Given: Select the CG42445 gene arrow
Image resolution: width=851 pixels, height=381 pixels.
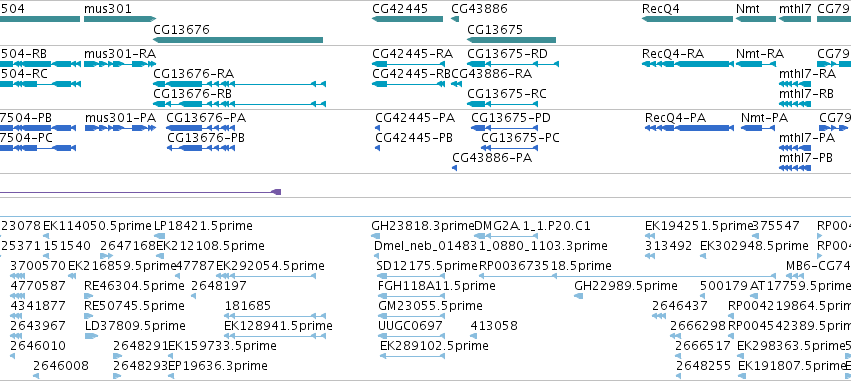Looking at the screenshot, I should click(x=408, y=19).
